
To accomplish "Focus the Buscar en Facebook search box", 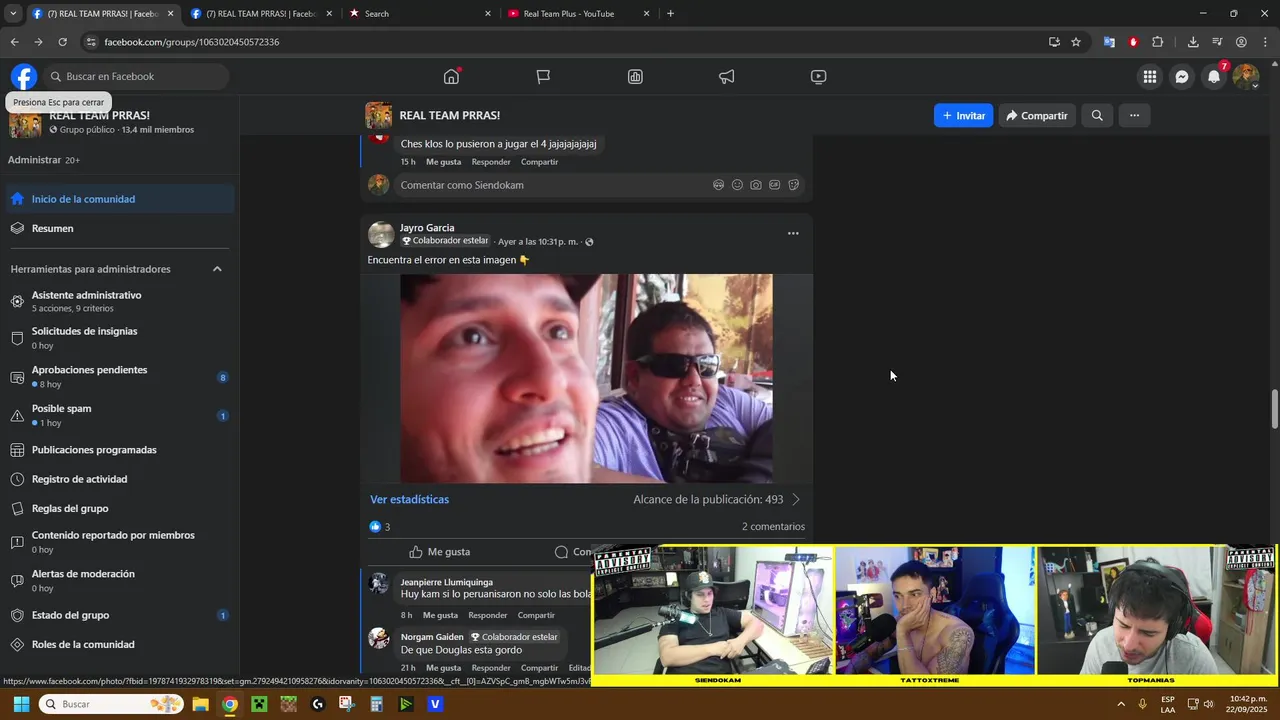I will pyautogui.click(x=136, y=76).
